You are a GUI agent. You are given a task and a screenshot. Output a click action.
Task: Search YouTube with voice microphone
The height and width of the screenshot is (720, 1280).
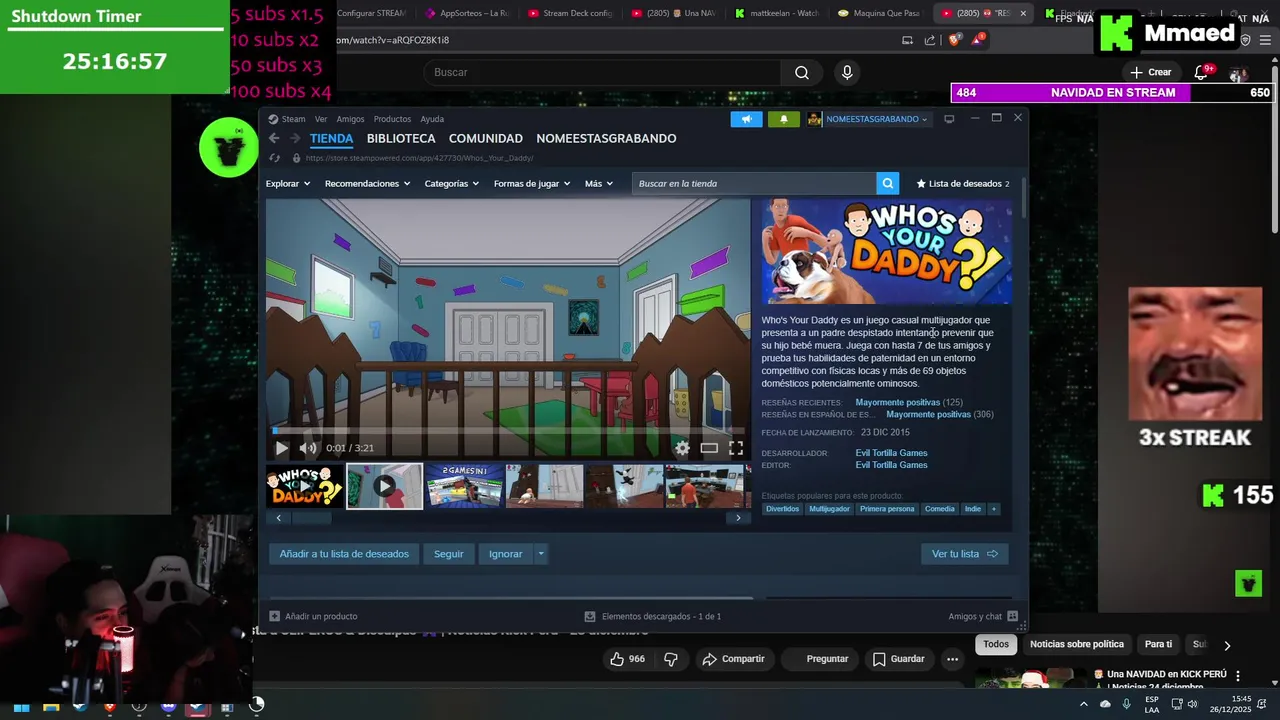pos(847,72)
